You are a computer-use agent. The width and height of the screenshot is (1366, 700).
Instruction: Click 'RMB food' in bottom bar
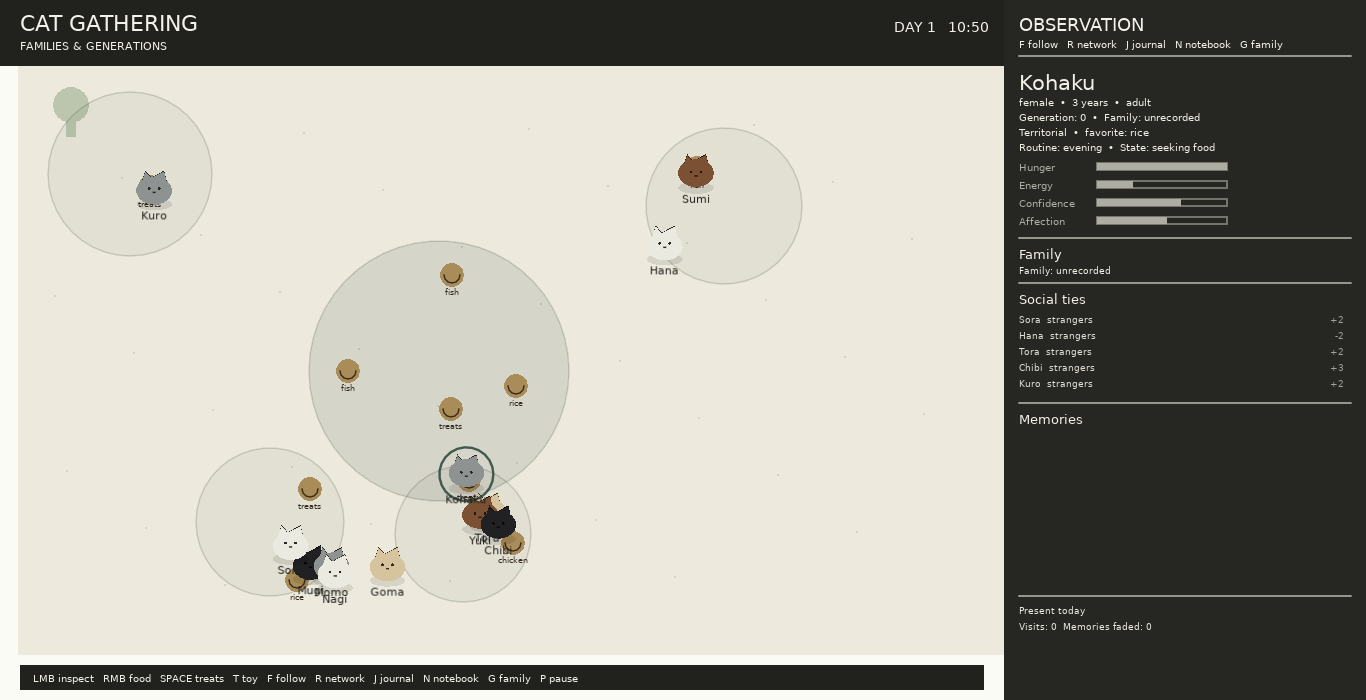[x=127, y=679]
